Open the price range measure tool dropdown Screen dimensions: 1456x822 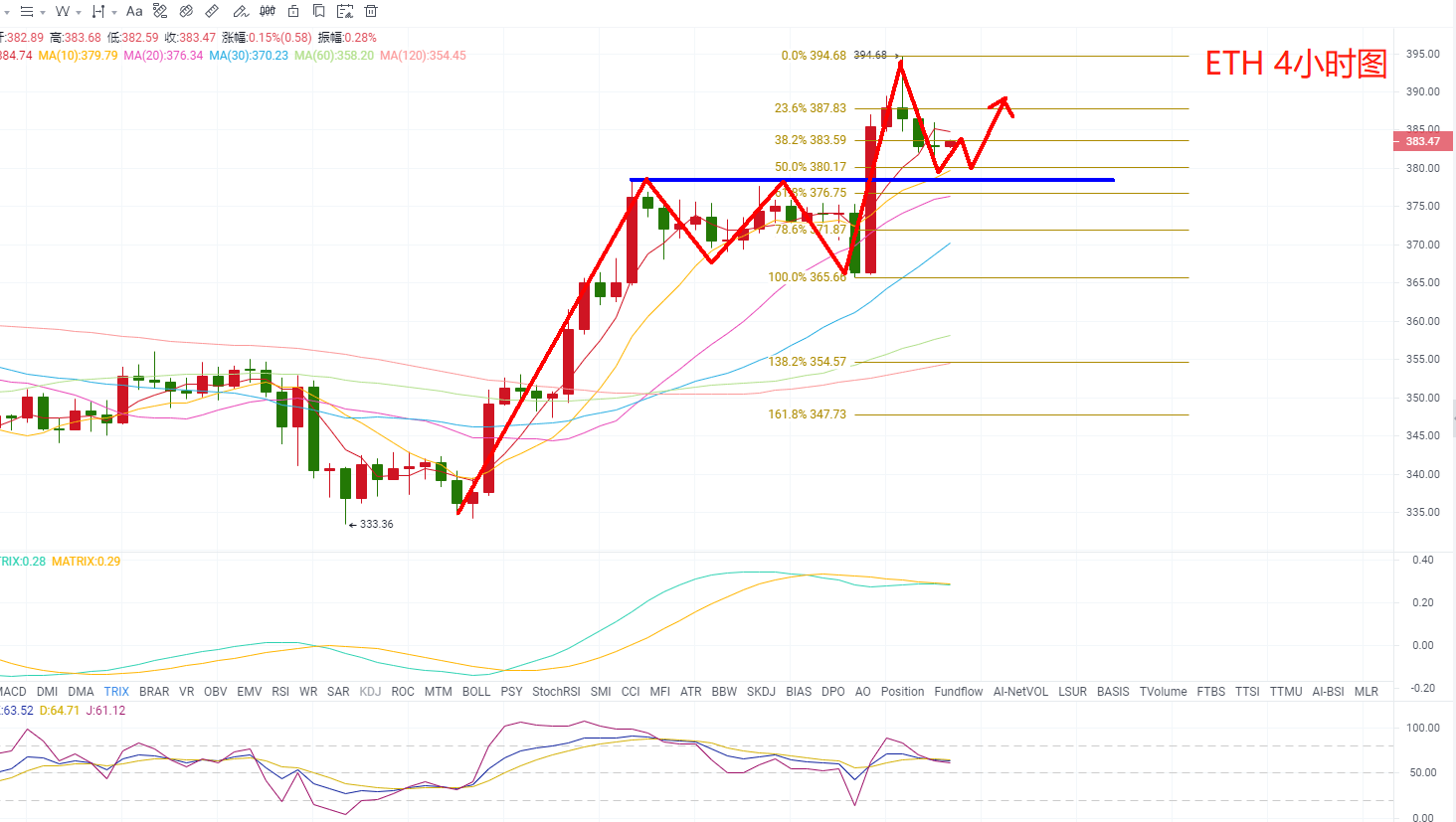pyautogui.click(x=114, y=12)
